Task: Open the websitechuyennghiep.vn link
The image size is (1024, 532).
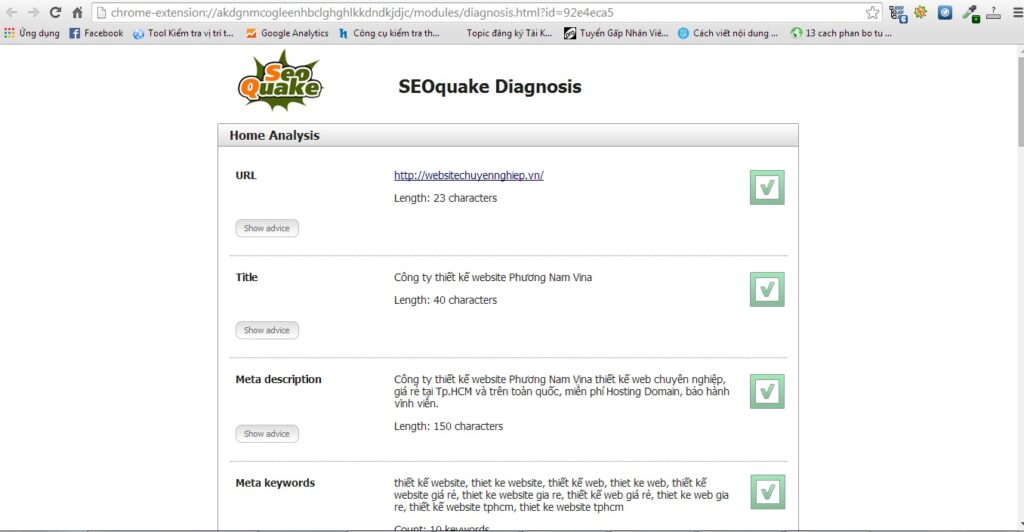Action: (x=468, y=175)
